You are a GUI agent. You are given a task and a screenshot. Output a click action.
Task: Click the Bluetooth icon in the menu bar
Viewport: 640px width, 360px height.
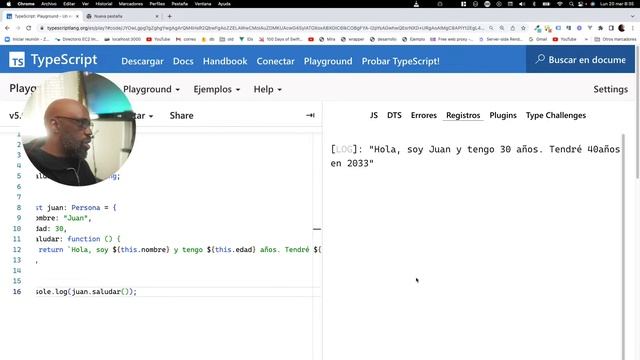tap(534, 4)
